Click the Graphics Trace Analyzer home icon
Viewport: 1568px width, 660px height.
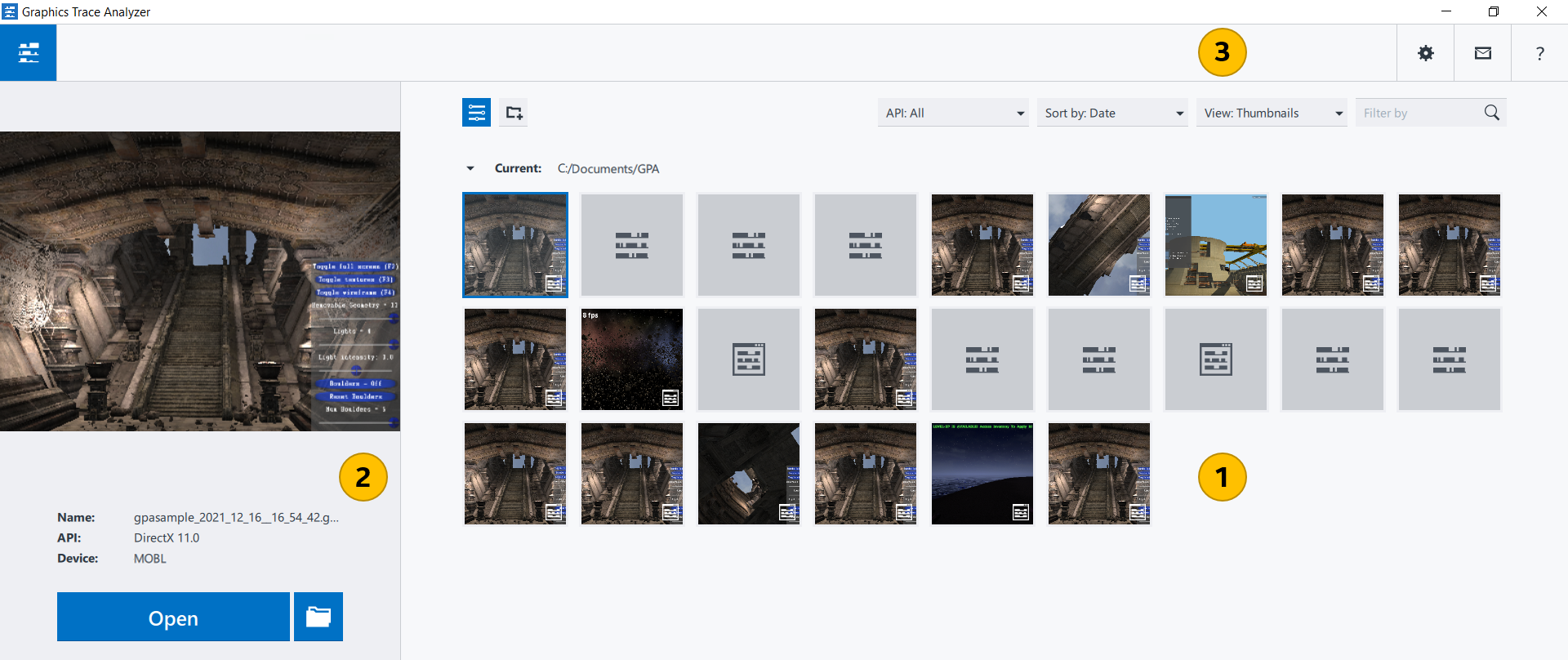(29, 53)
